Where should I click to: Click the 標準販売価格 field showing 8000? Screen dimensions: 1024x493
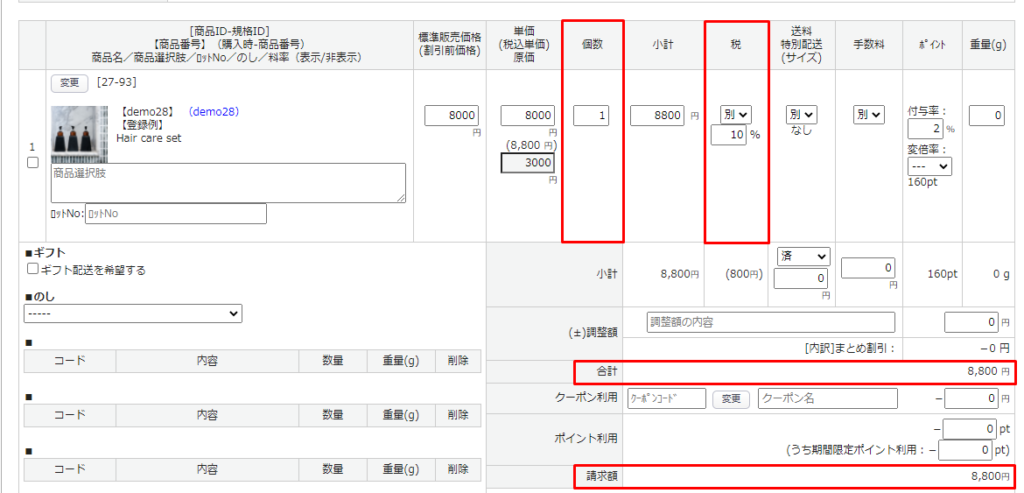tap(452, 116)
